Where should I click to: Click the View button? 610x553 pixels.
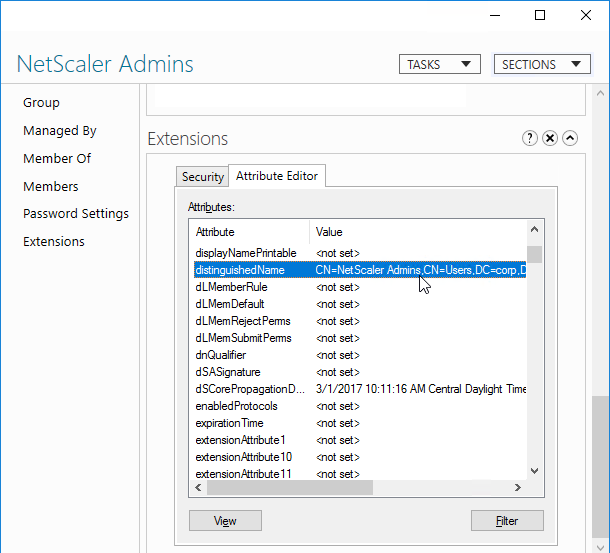point(225,521)
